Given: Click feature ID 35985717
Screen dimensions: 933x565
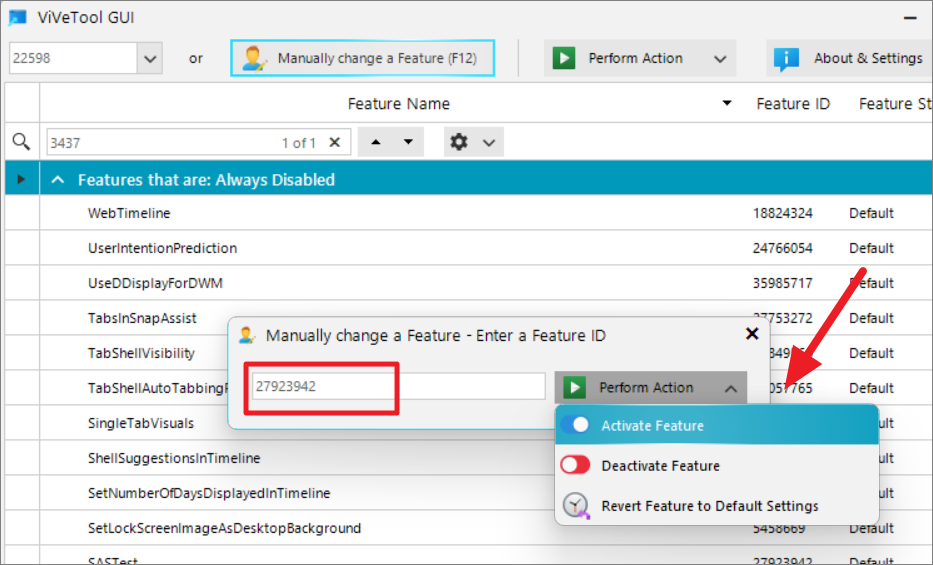Looking at the screenshot, I should pos(782,283).
